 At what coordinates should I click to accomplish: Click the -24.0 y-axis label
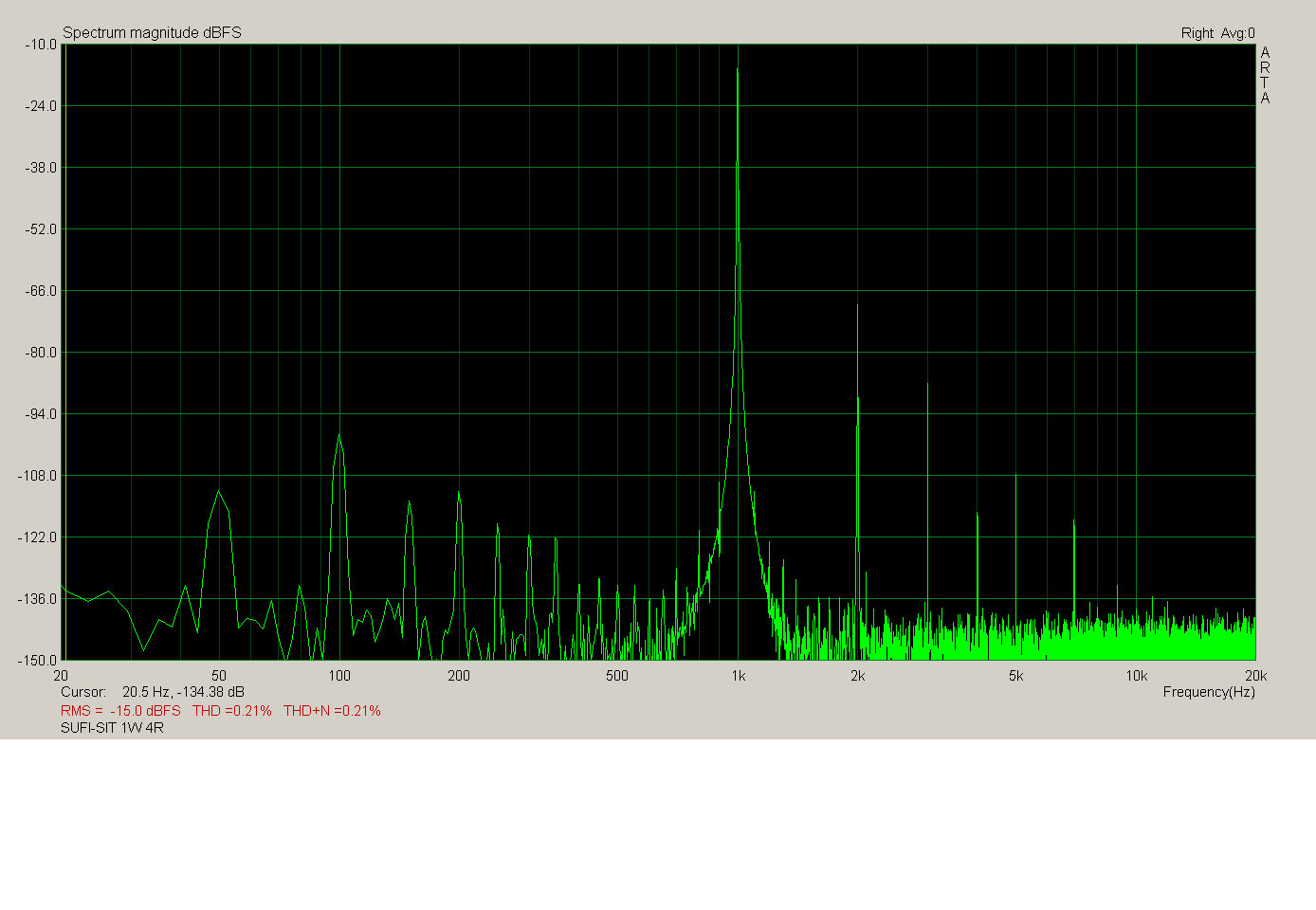(x=41, y=106)
